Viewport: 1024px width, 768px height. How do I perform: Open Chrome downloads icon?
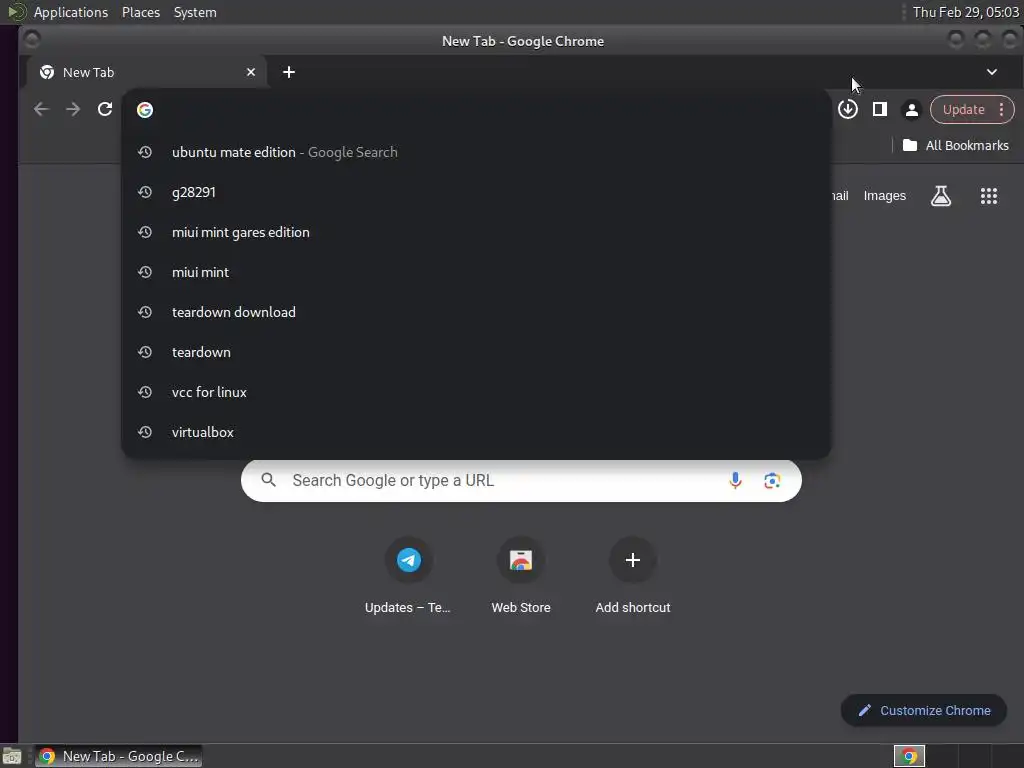(x=848, y=109)
